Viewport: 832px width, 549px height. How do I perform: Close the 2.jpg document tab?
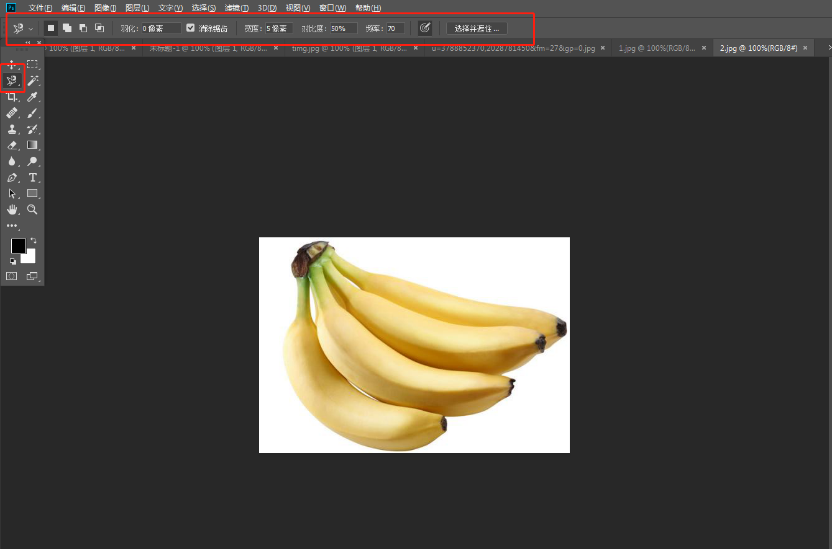pyautogui.click(x=805, y=48)
